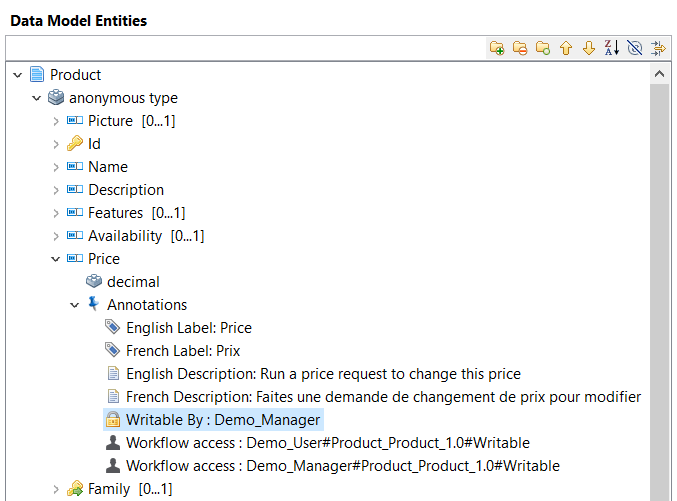677x501 pixels.
Task: Click the expand all folders toolbar icon
Action: 497,48
